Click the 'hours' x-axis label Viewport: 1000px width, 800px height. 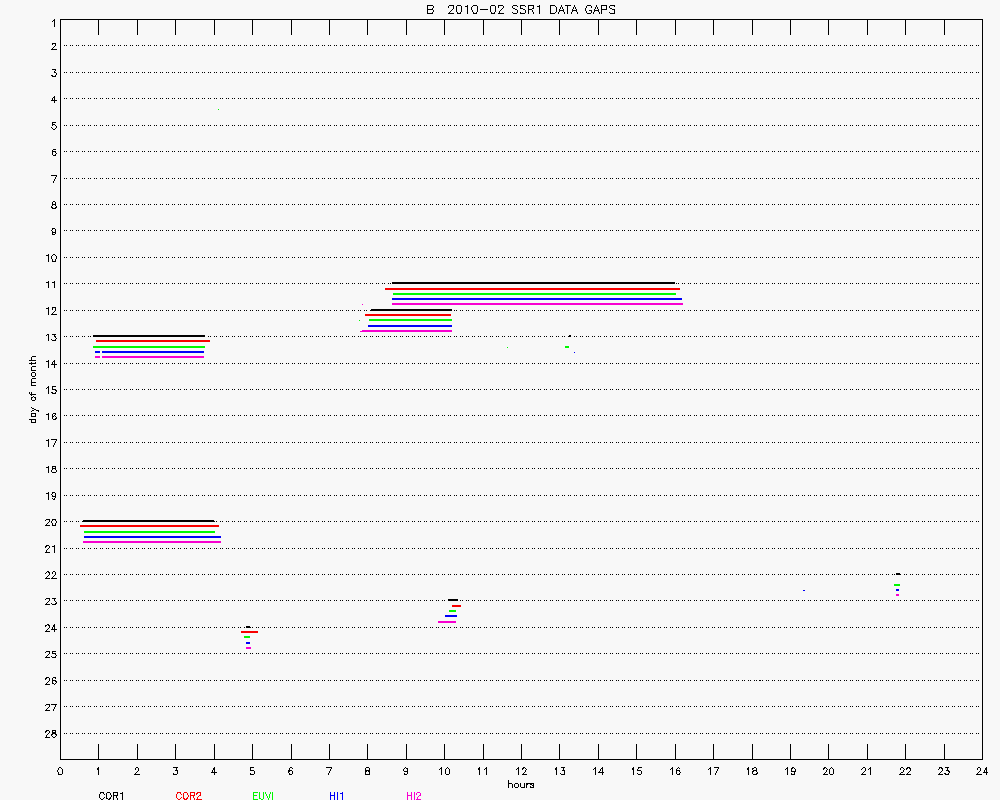(x=520, y=784)
